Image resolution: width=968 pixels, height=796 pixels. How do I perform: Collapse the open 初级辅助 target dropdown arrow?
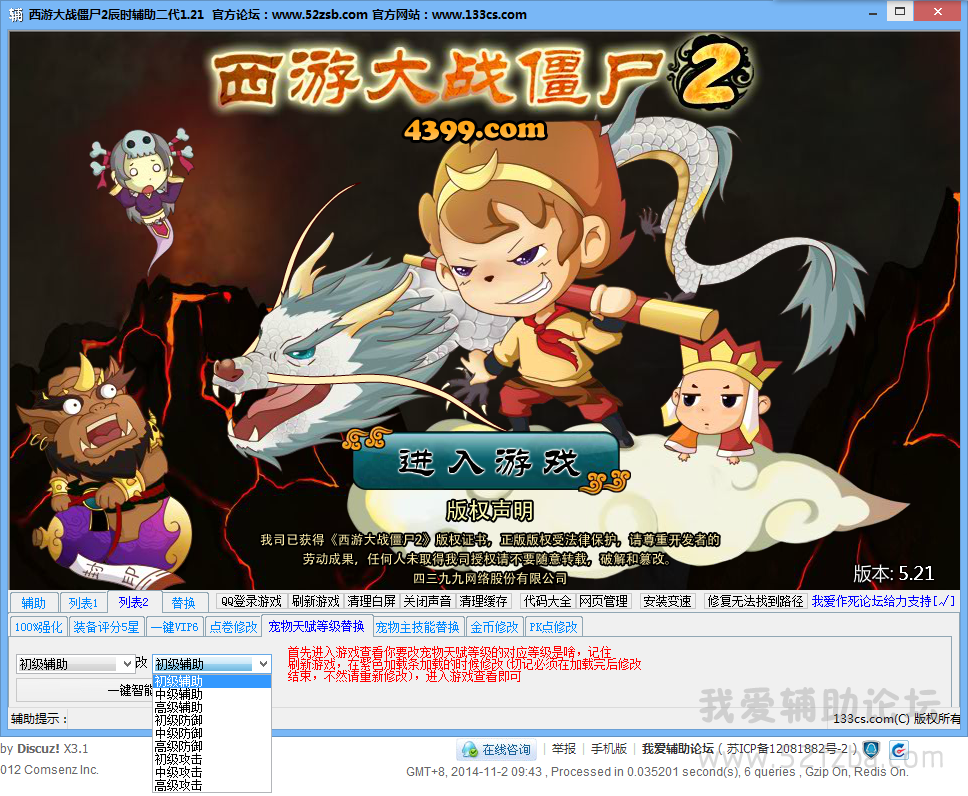264,664
